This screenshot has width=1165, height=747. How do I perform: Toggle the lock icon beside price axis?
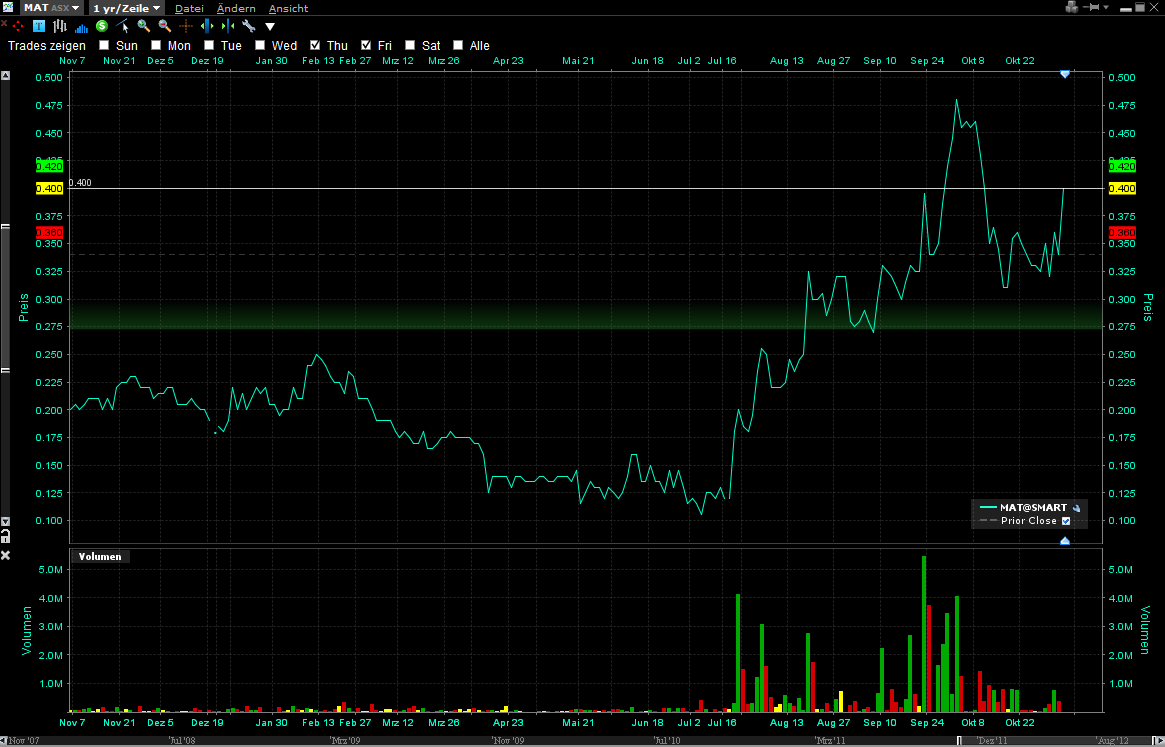point(5,536)
